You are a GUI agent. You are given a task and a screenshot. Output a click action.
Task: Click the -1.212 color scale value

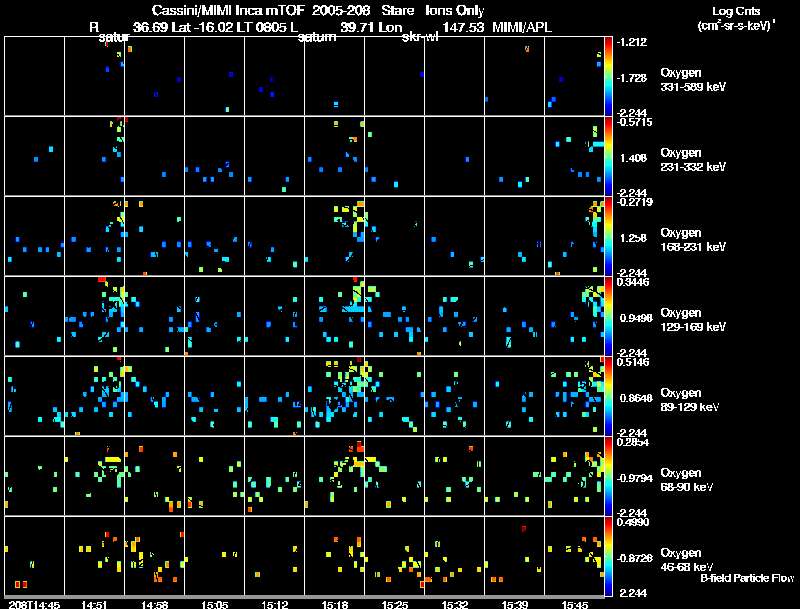tap(631, 42)
